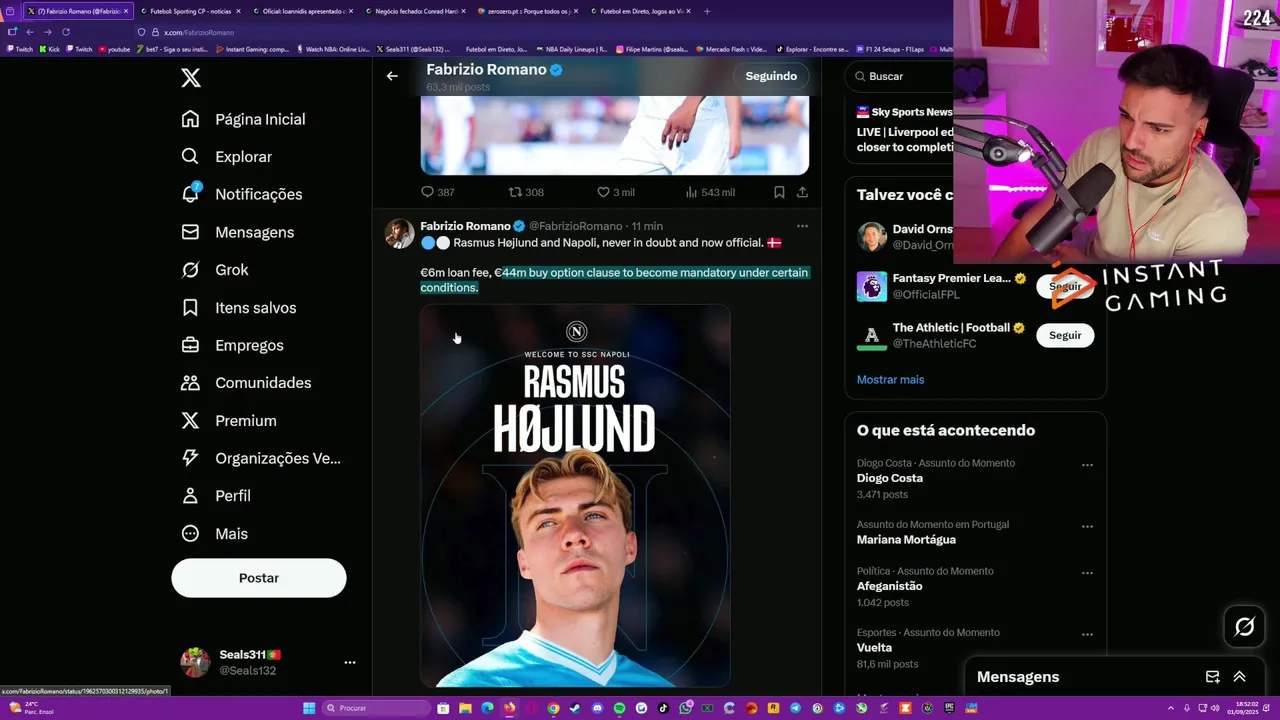This screenshot has width=1280, height=720.
Task: Bookmark the post with 543 mil views
Action: tap(779, 192)
